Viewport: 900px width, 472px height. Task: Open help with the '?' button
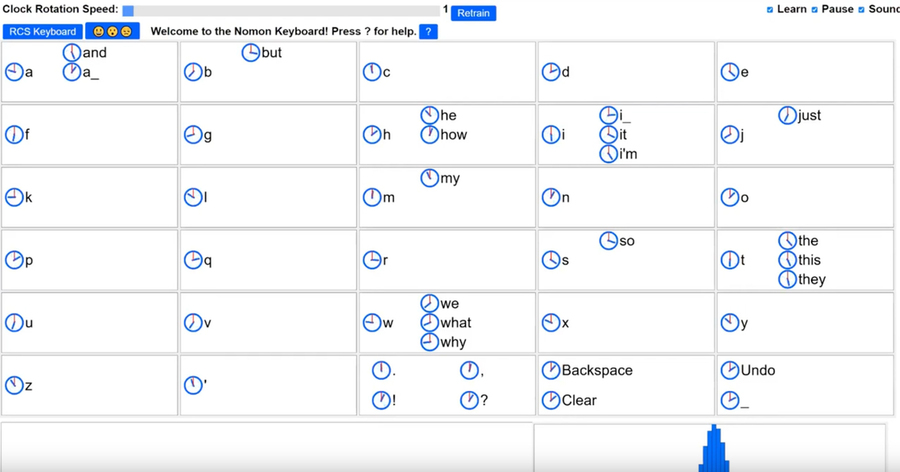click(x=428, y=31)
